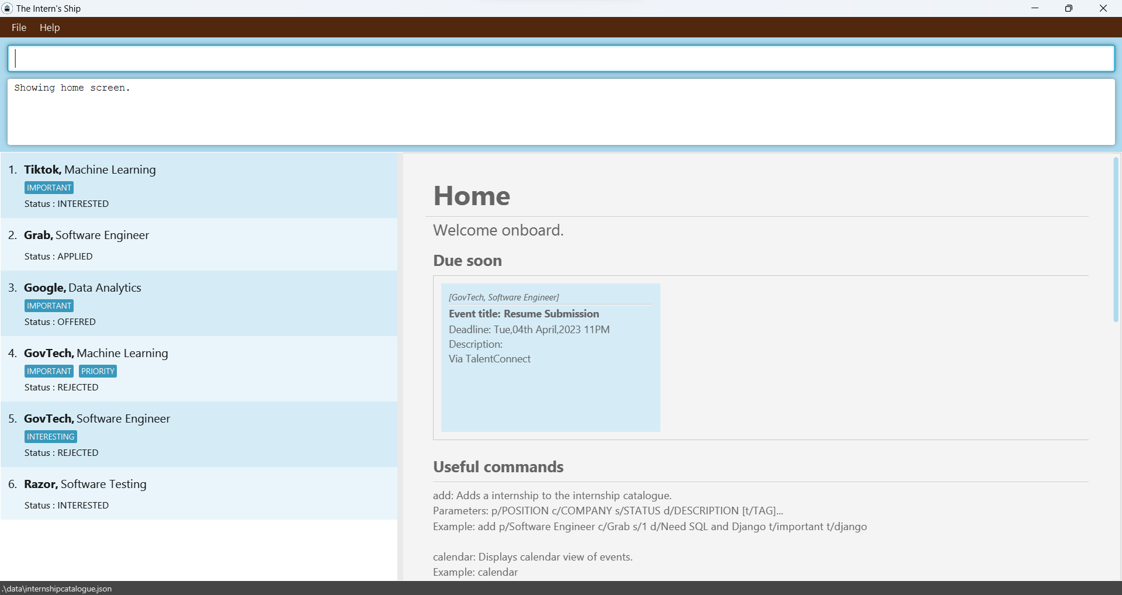The image size is (1122, 595).
Task: Click the 'Via TalentConnect' description text
Action: pos(489,359)
